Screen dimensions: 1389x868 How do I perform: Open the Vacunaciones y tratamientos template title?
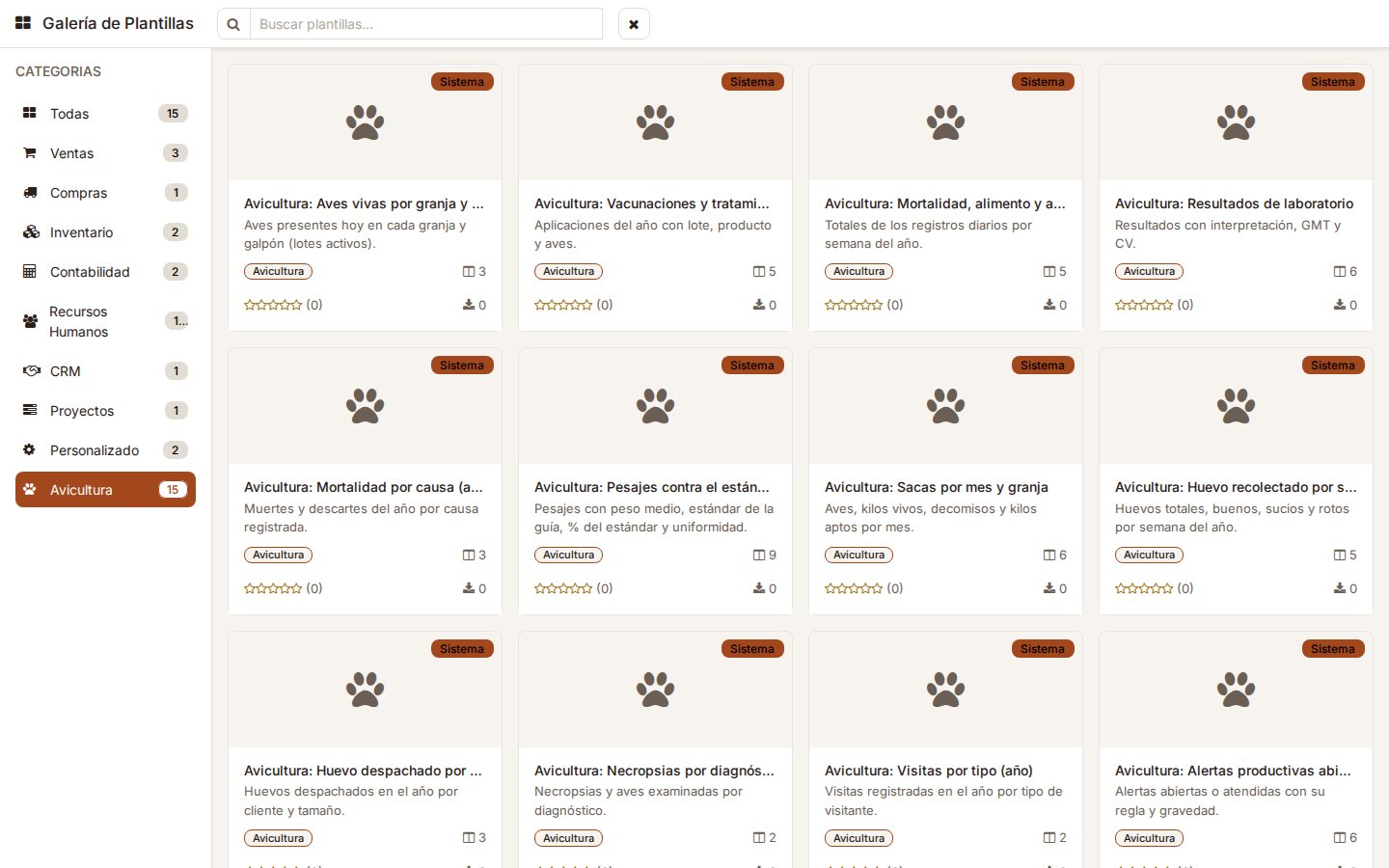[x=652, y=203]
